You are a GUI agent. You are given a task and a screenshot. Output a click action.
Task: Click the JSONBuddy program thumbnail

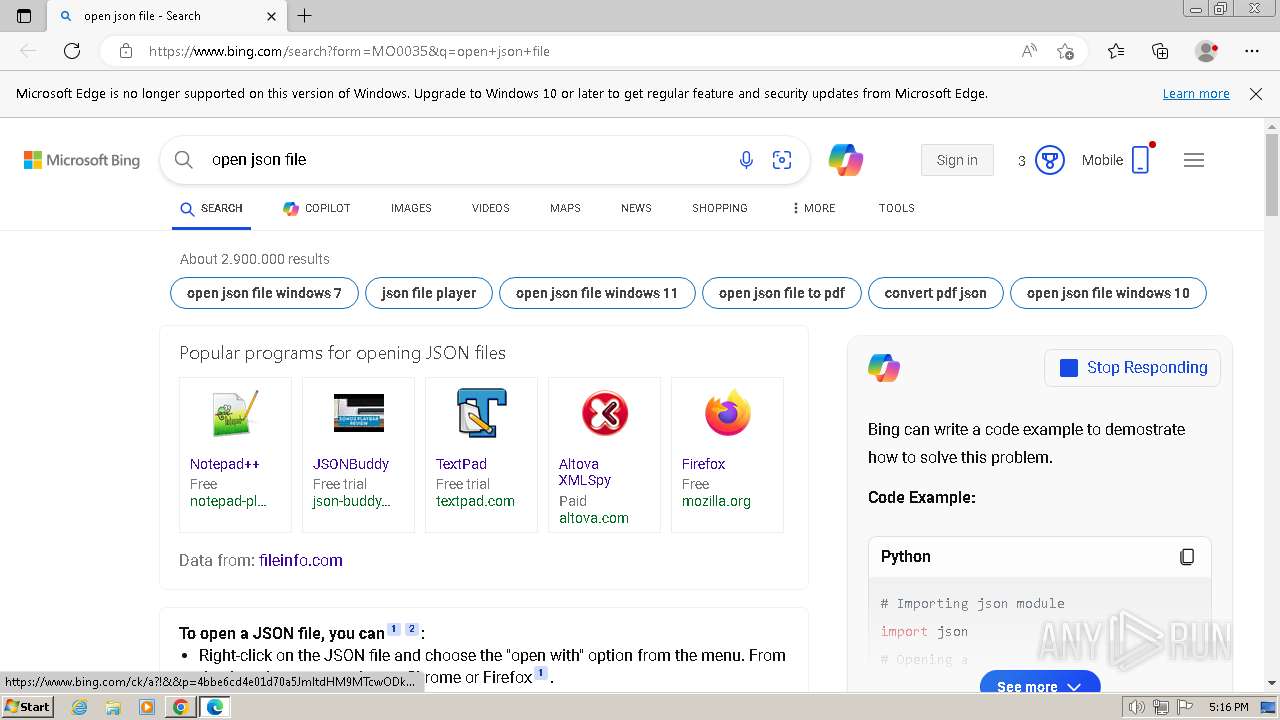coord(358,413)
